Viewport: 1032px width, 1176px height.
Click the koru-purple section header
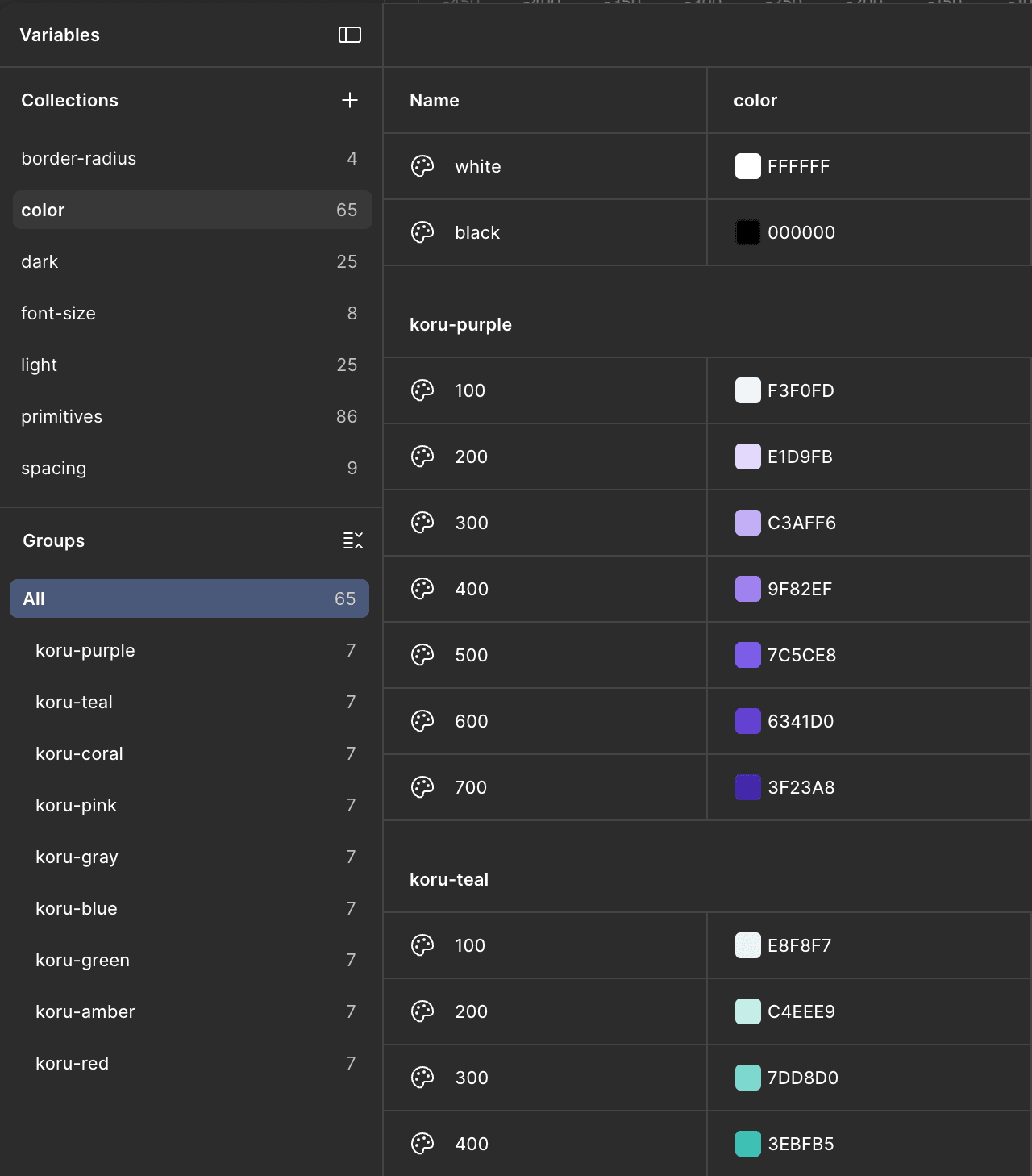[x=460, y=324]
